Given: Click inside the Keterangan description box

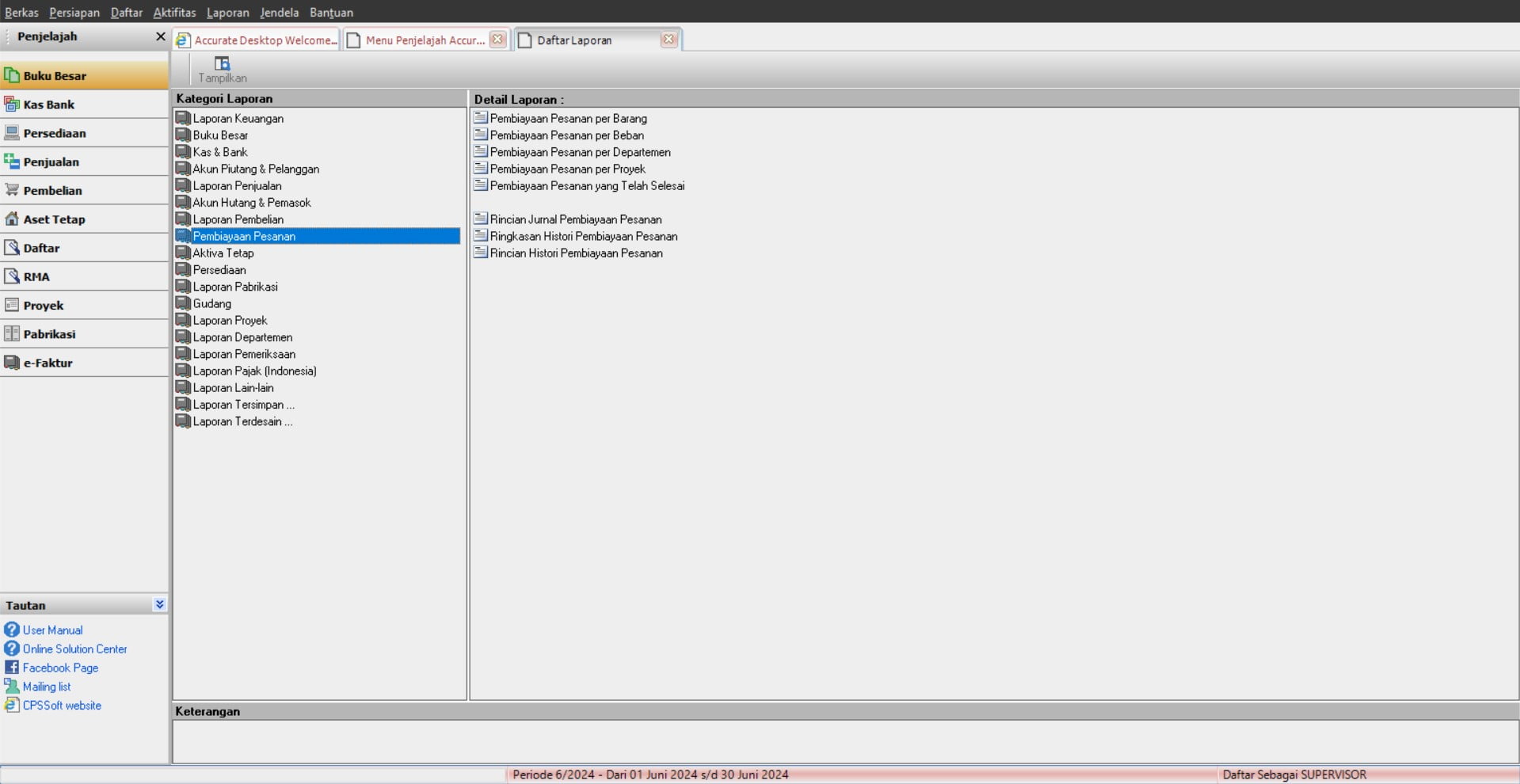Looking at the screenshot, I should click(x=844, y=741).
